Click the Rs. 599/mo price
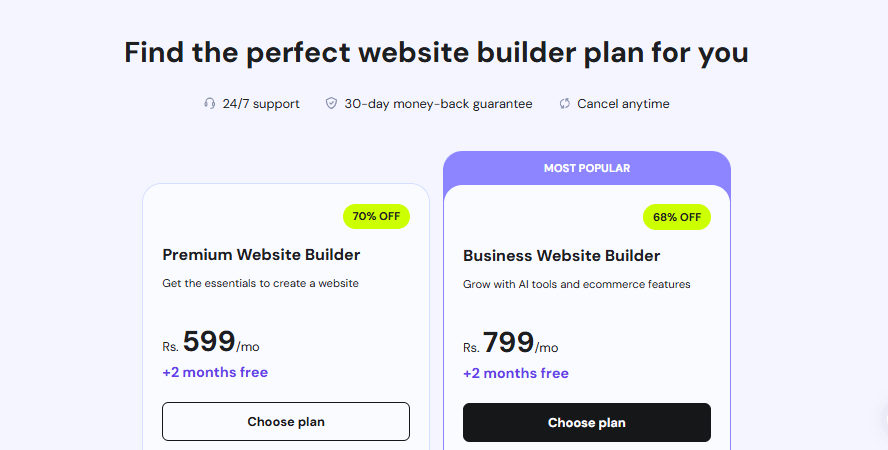This screenshot has height=450, width=888. (x=211, y=343)
